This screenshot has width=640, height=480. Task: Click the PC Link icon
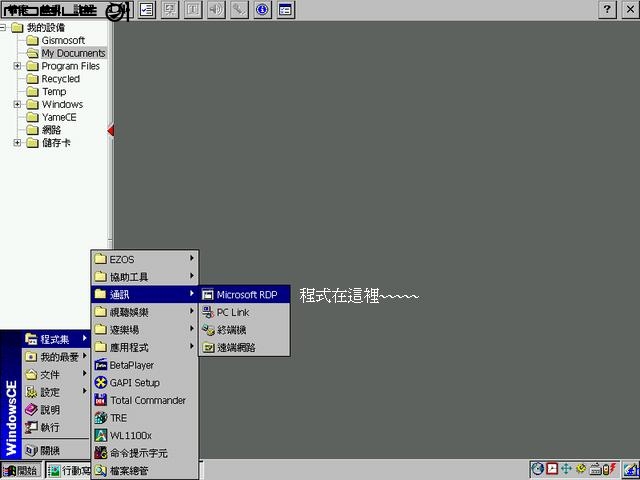click(208, 312)
